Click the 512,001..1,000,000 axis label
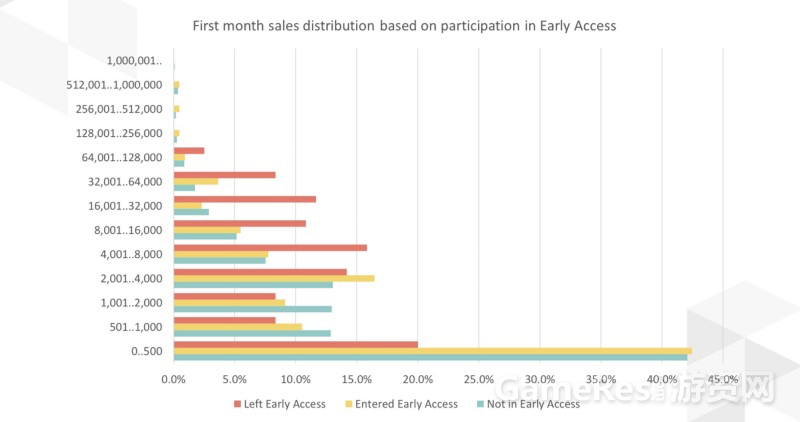The width and height of the screenshot is (800, 422). [114, 85]
